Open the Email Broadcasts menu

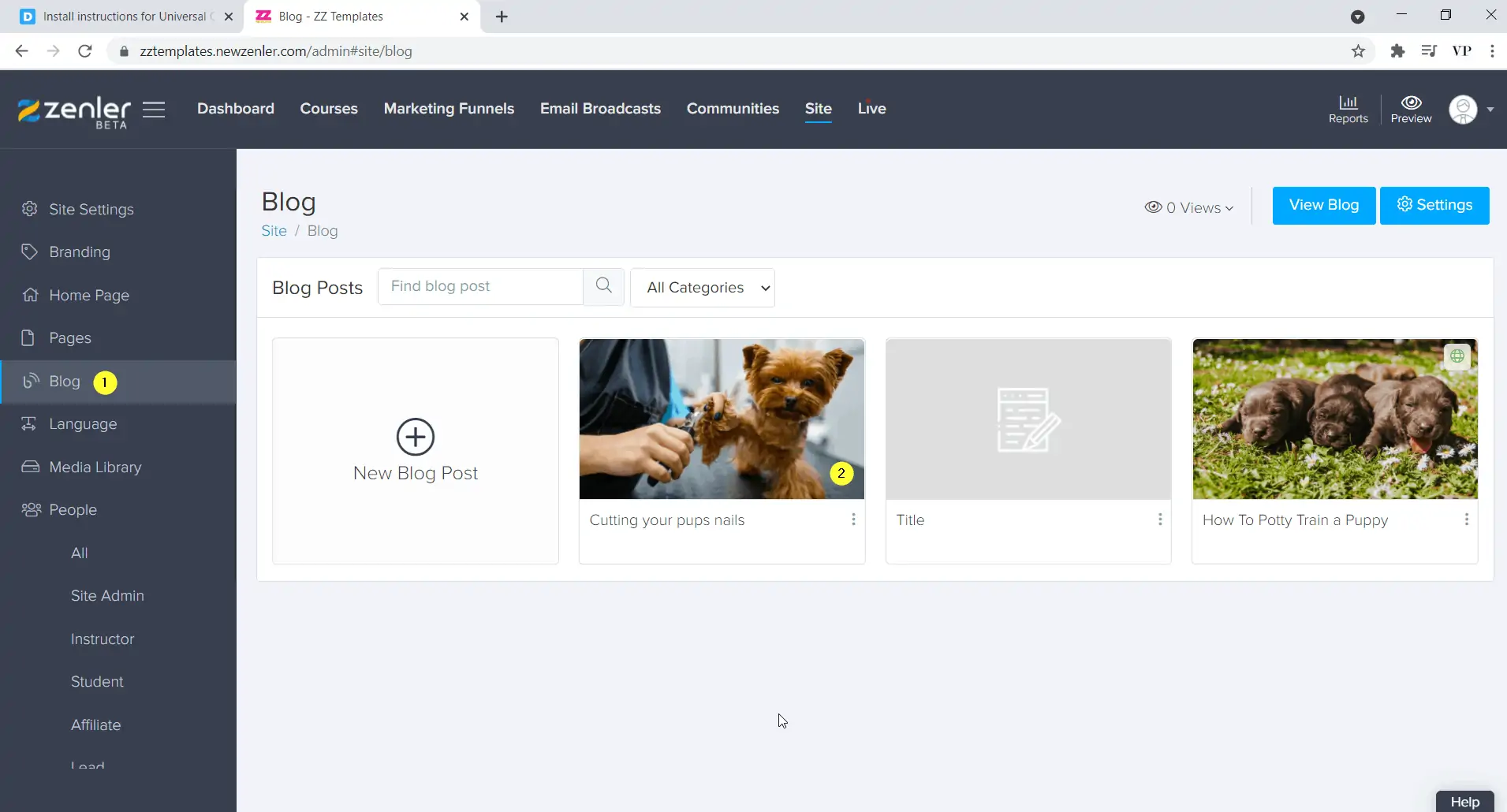point(599,109)
